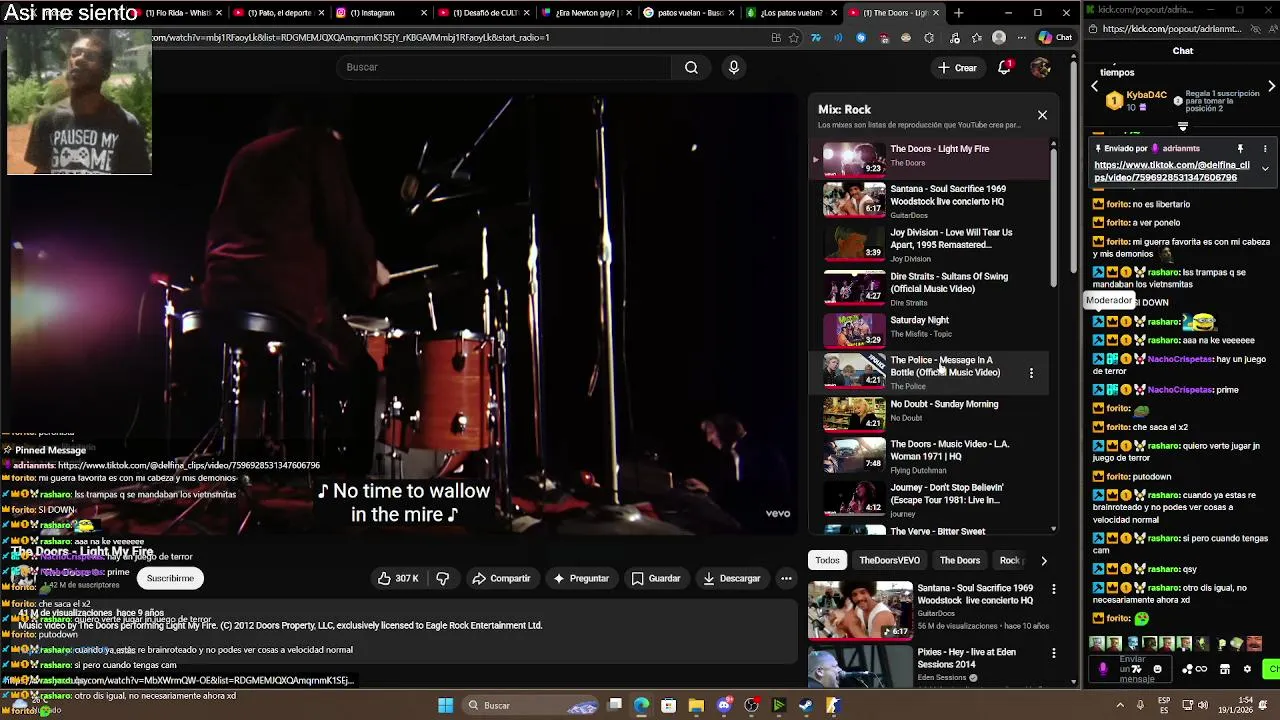Show hidden system tray icons chevron

1122,705
